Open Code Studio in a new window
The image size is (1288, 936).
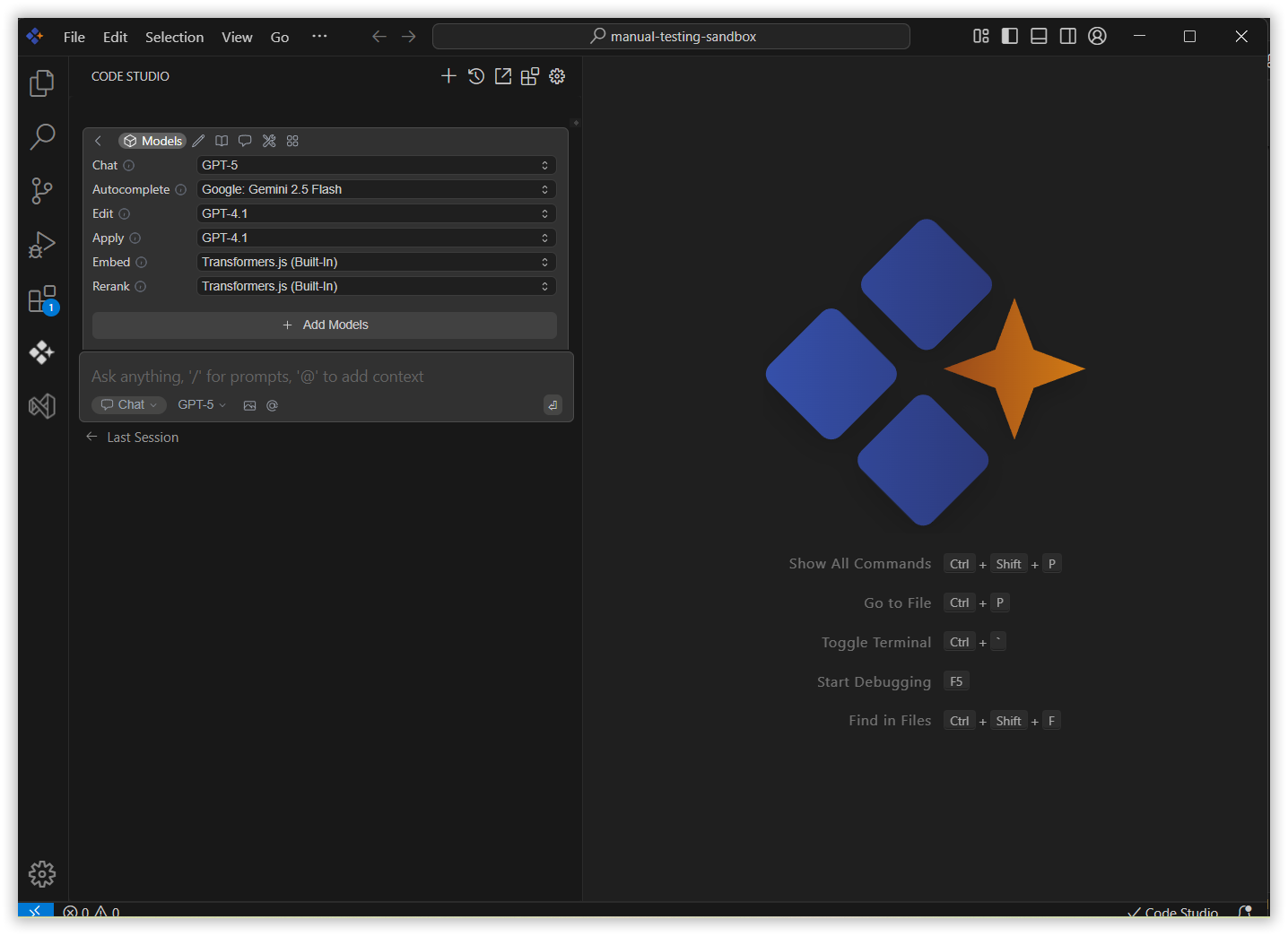pos(503,76)
